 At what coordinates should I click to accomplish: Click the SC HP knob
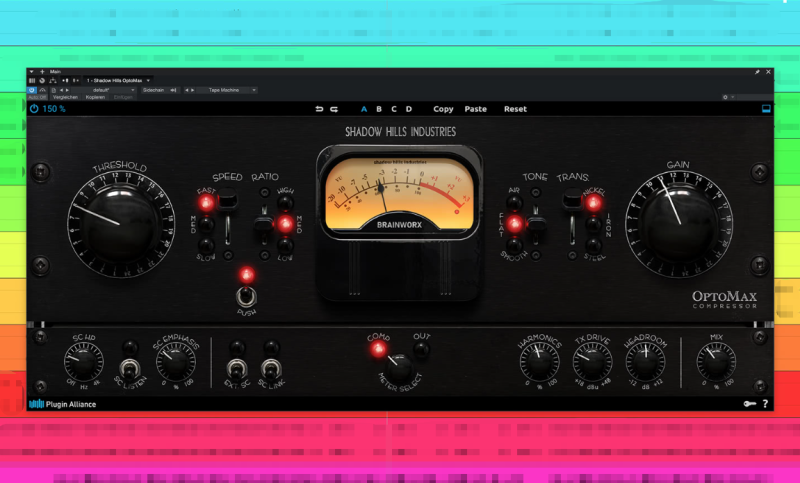click(84, 362)
